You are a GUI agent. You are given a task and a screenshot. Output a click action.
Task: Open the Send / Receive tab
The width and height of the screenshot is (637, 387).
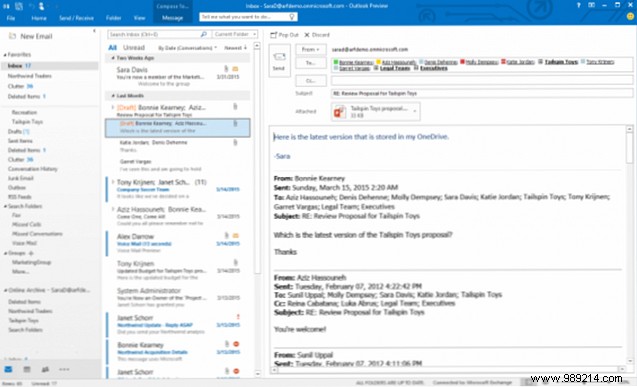pyautogui.click(x=76, y=18)
